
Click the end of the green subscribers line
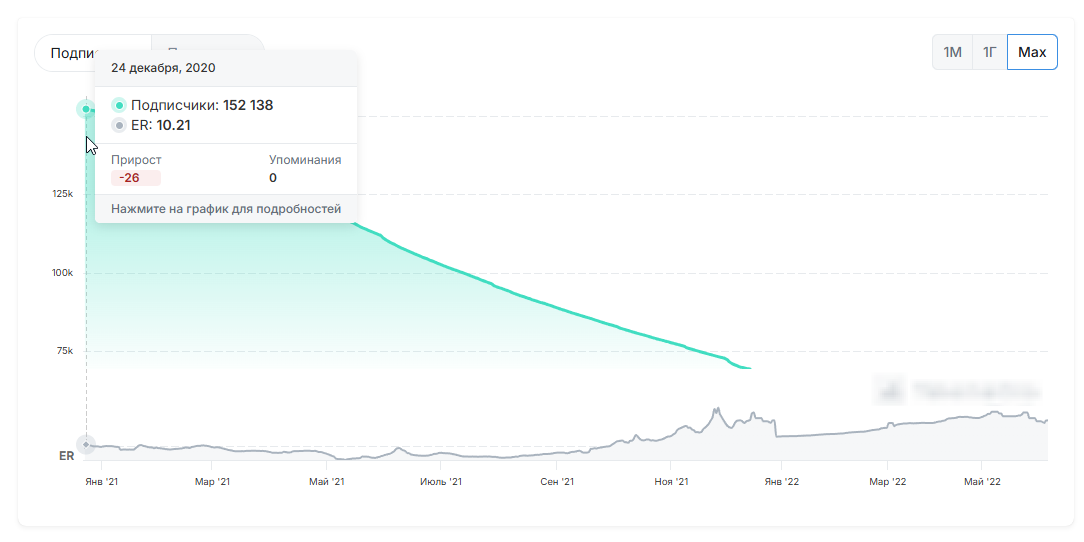(750, 369)
